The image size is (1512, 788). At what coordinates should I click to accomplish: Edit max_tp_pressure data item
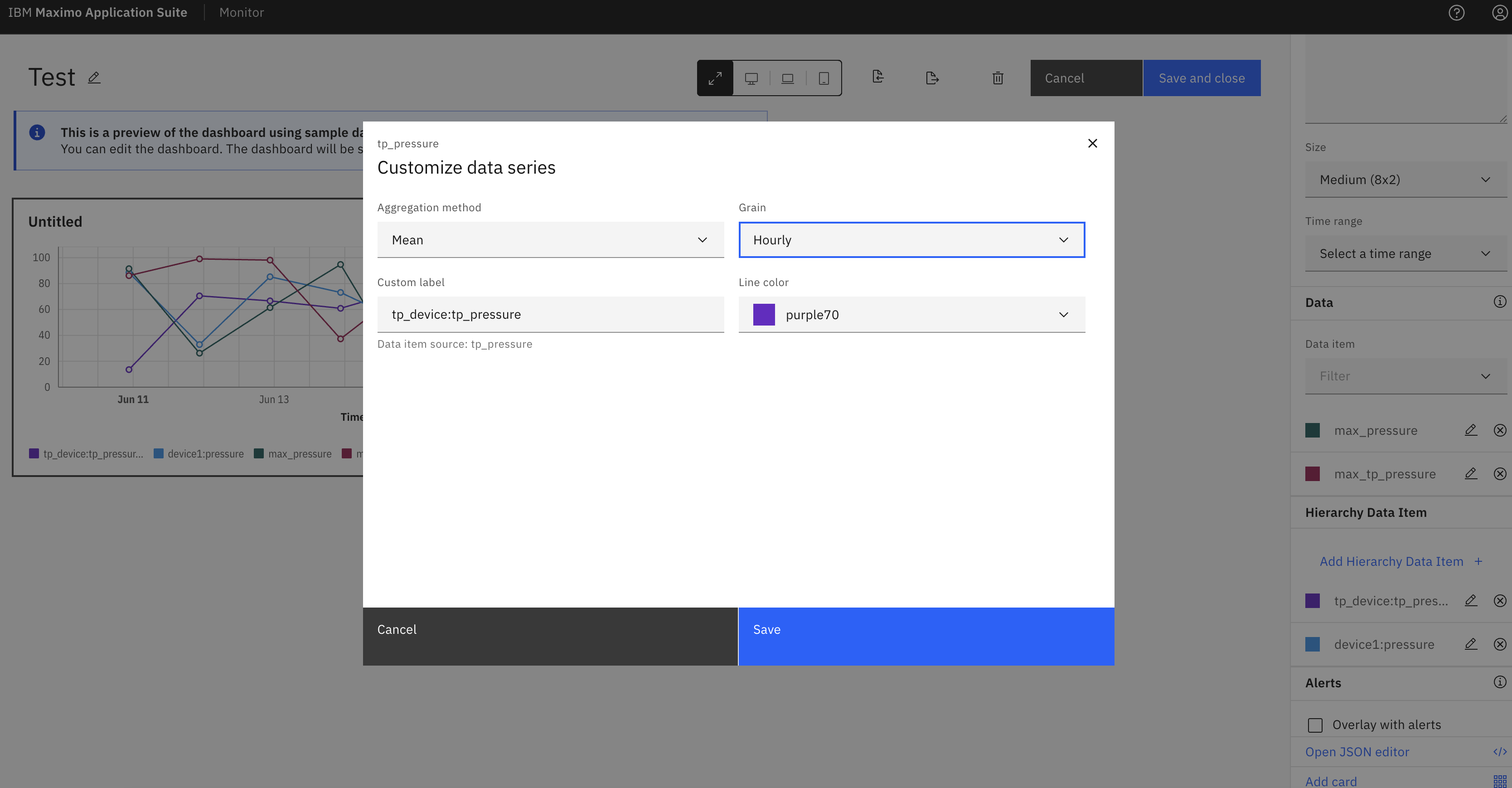click(1470, 474)
